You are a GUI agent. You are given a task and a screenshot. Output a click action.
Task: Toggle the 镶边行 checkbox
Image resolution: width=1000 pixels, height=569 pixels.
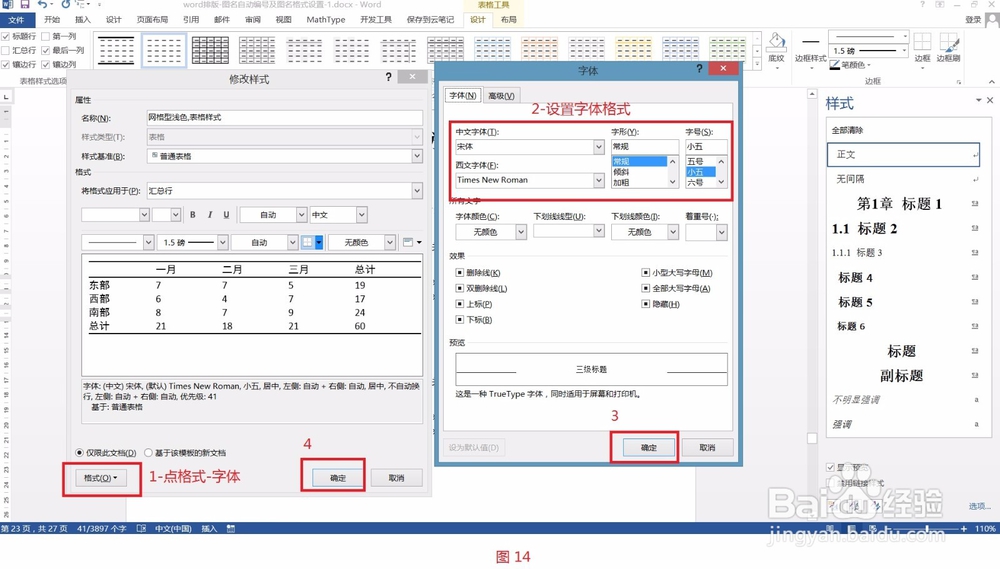(x=6, y=64)
